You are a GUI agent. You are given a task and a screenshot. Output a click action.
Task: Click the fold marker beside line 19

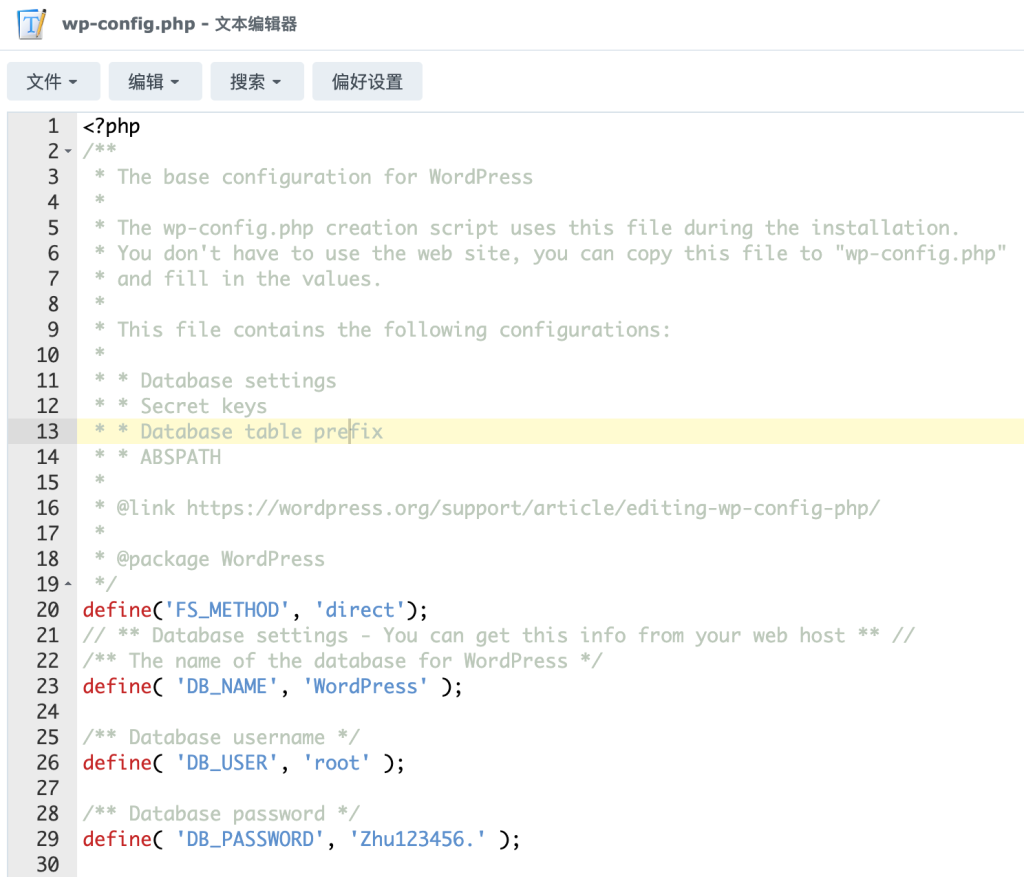click(68, 584)
